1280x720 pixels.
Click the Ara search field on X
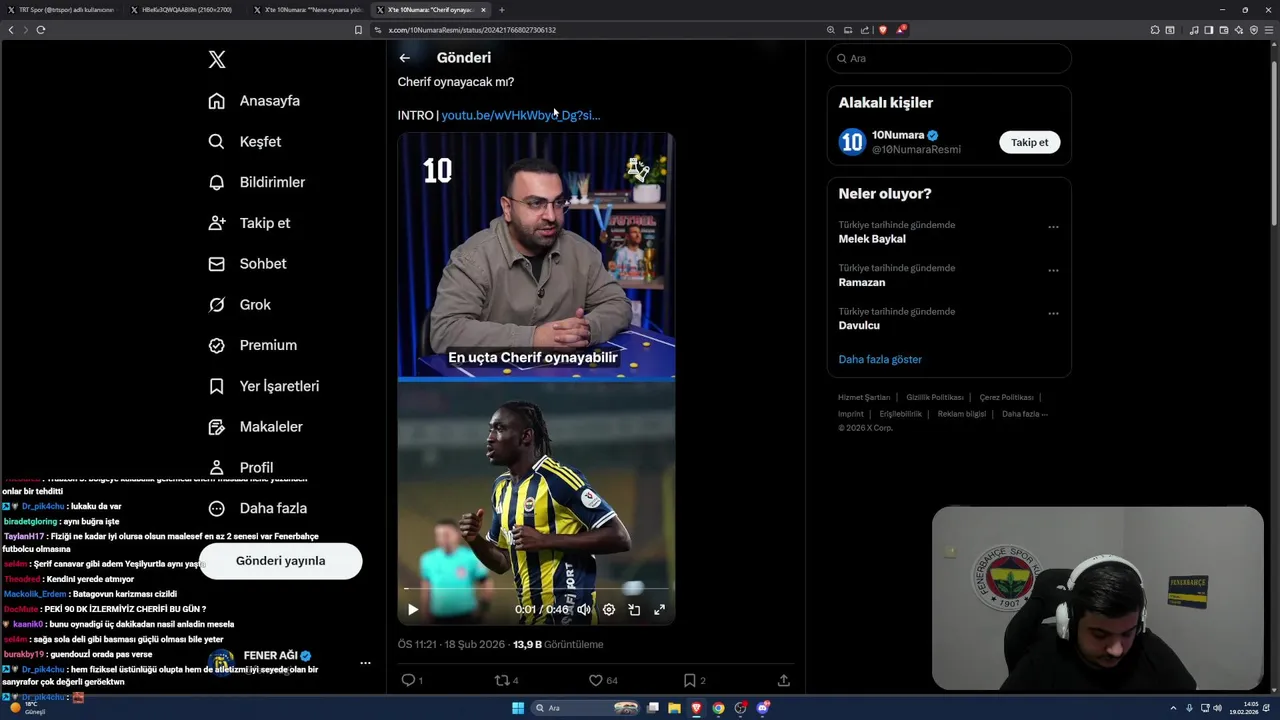click(949, 58)
